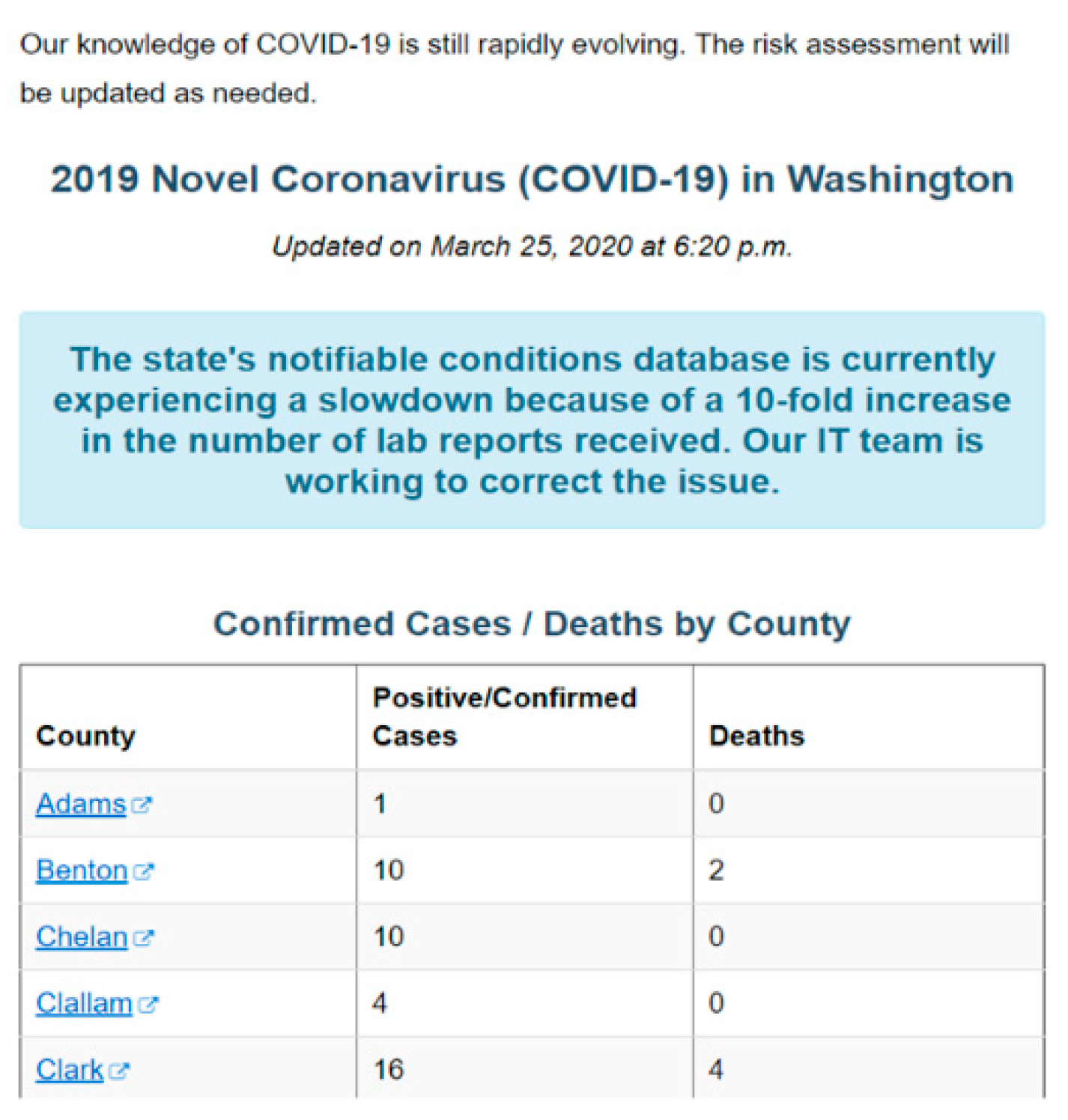Image resolution: width=1068 pixels, height=1120 pixels.
Task: Click the external-link icon beside Adams
Action: (142, 805)
